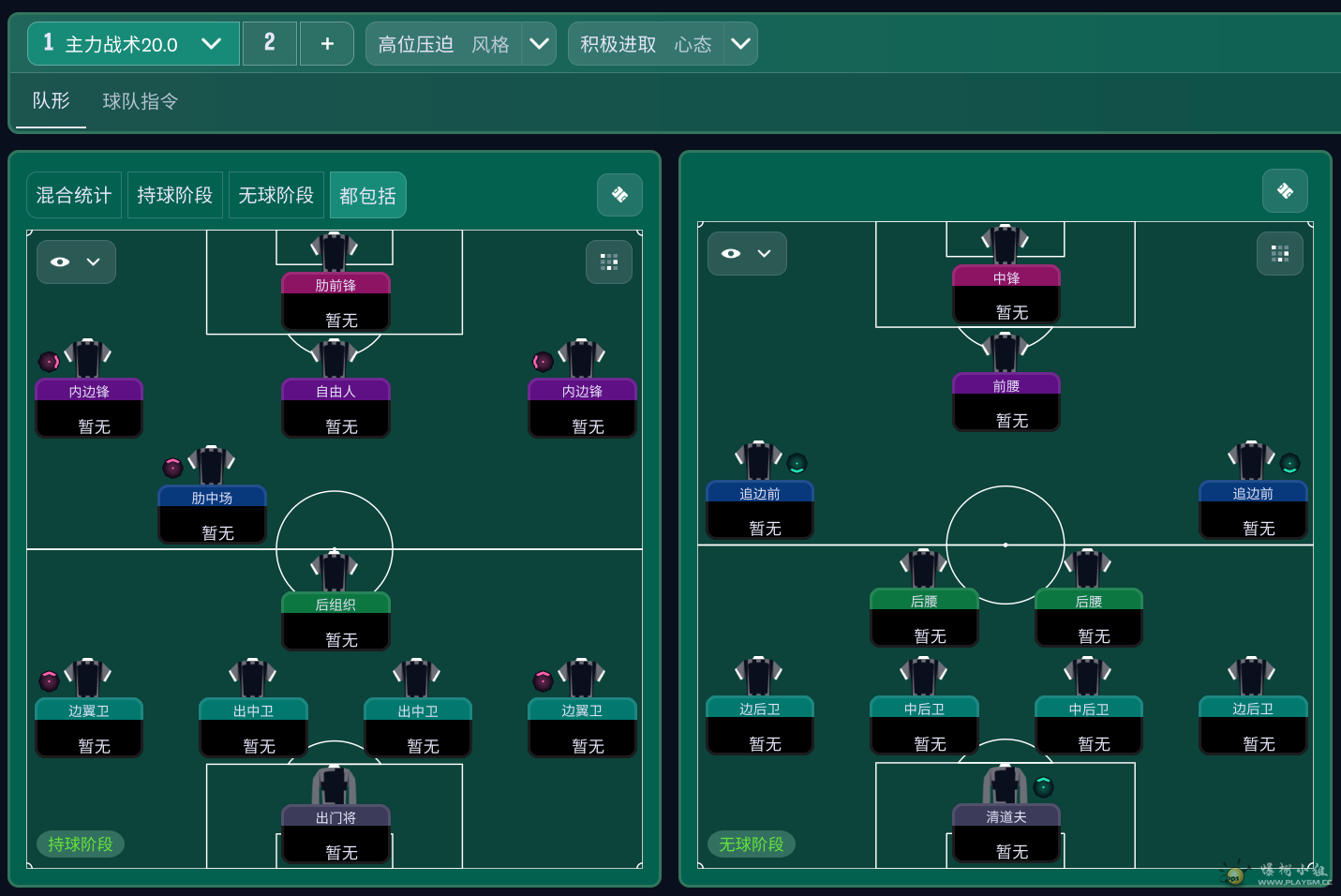This screenshot has width=1341, height=896.
Task: Toggle the eye visibility on the left pitch
Action: click(x=61, y=262)
